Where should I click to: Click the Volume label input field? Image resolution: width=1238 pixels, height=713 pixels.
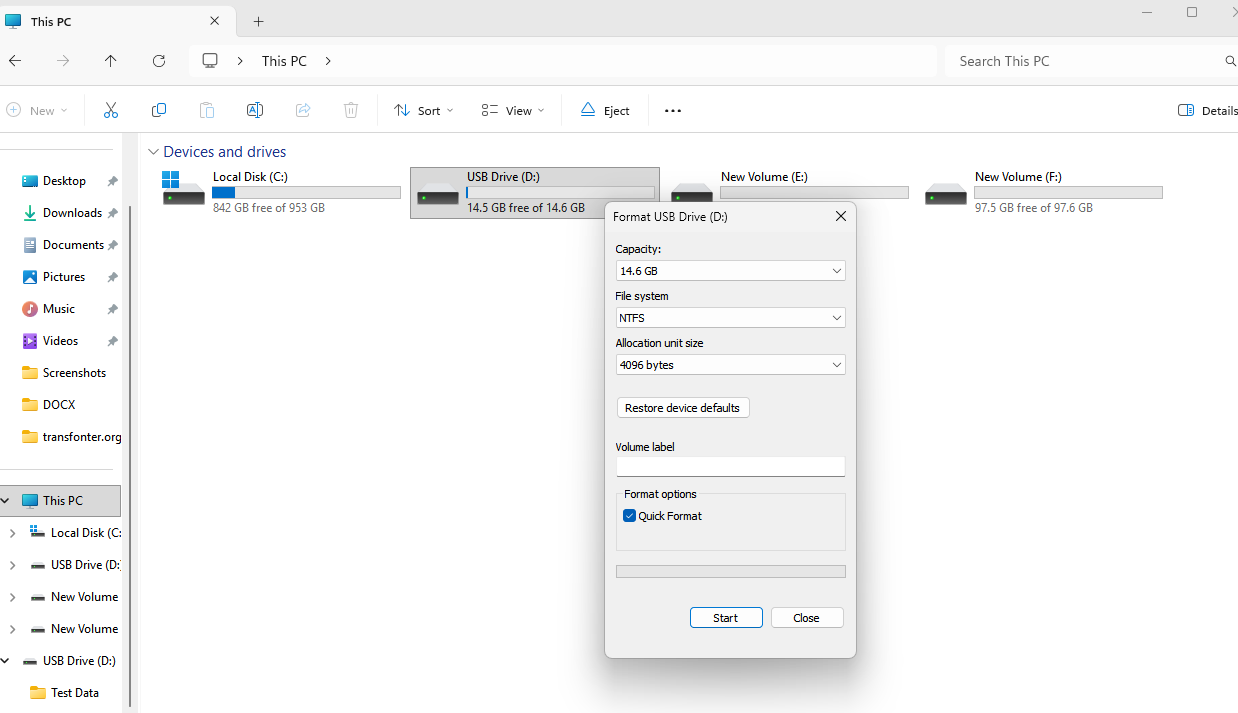tap(730, 467)
